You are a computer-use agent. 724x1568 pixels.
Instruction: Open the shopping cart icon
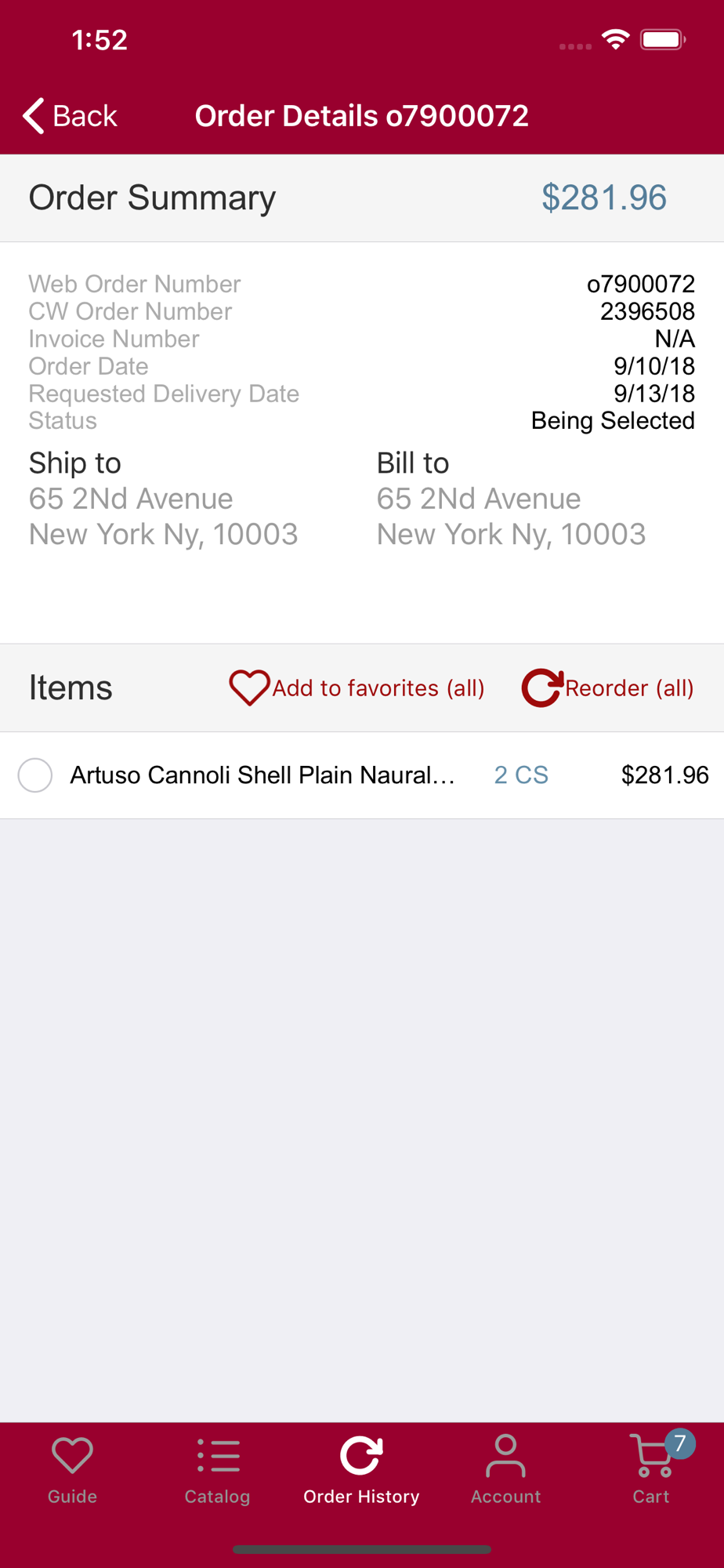(649, 1457)
